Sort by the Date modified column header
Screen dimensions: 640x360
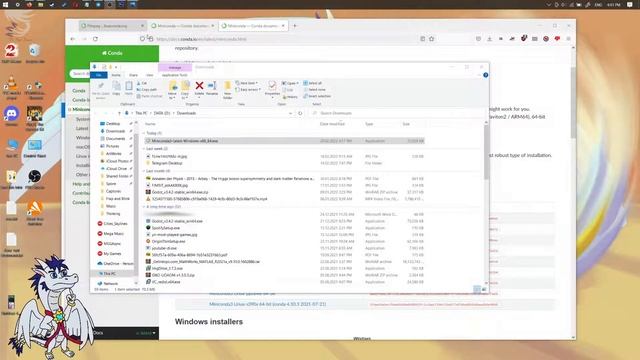pyautogui.click(x=332, y=124)
